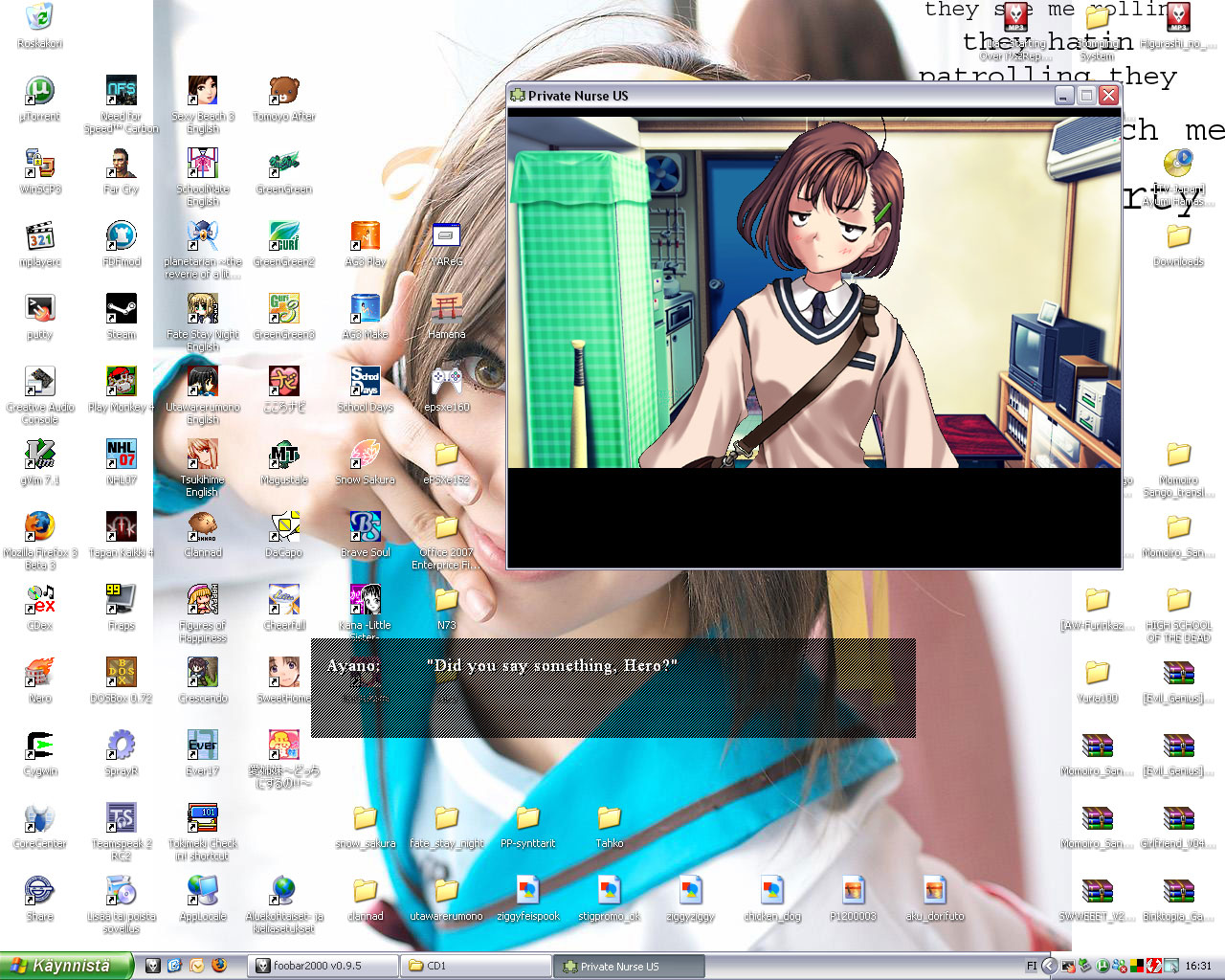Select Fate Stay Night English icon
The height and width of the screenshot is (980, 1225).
[203, 309]
